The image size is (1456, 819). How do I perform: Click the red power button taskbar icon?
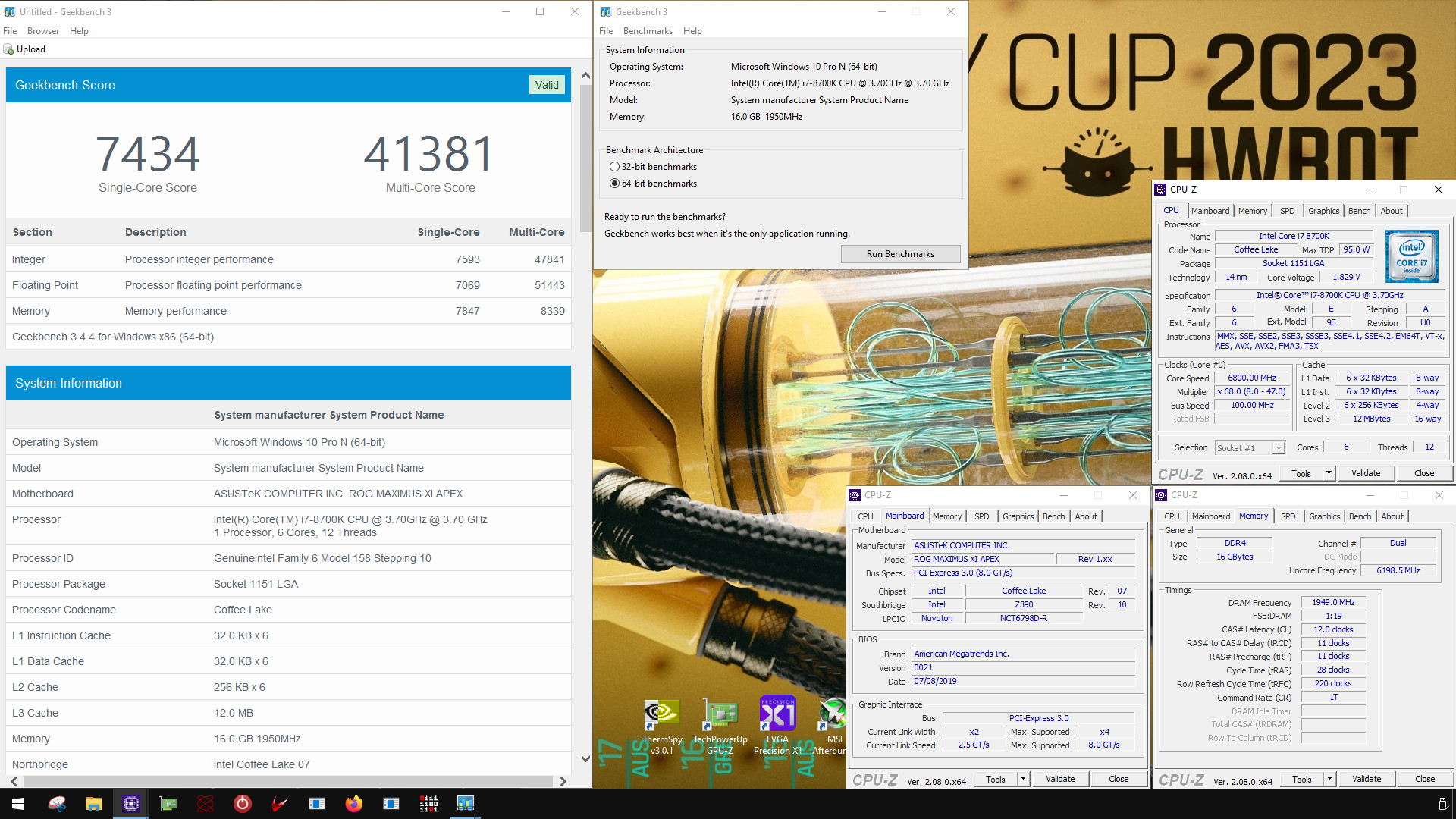coord(243,804)
